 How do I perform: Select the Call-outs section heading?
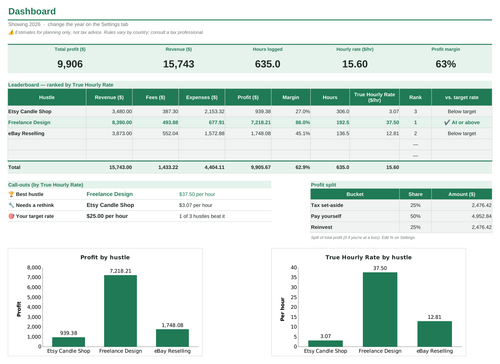46,185
